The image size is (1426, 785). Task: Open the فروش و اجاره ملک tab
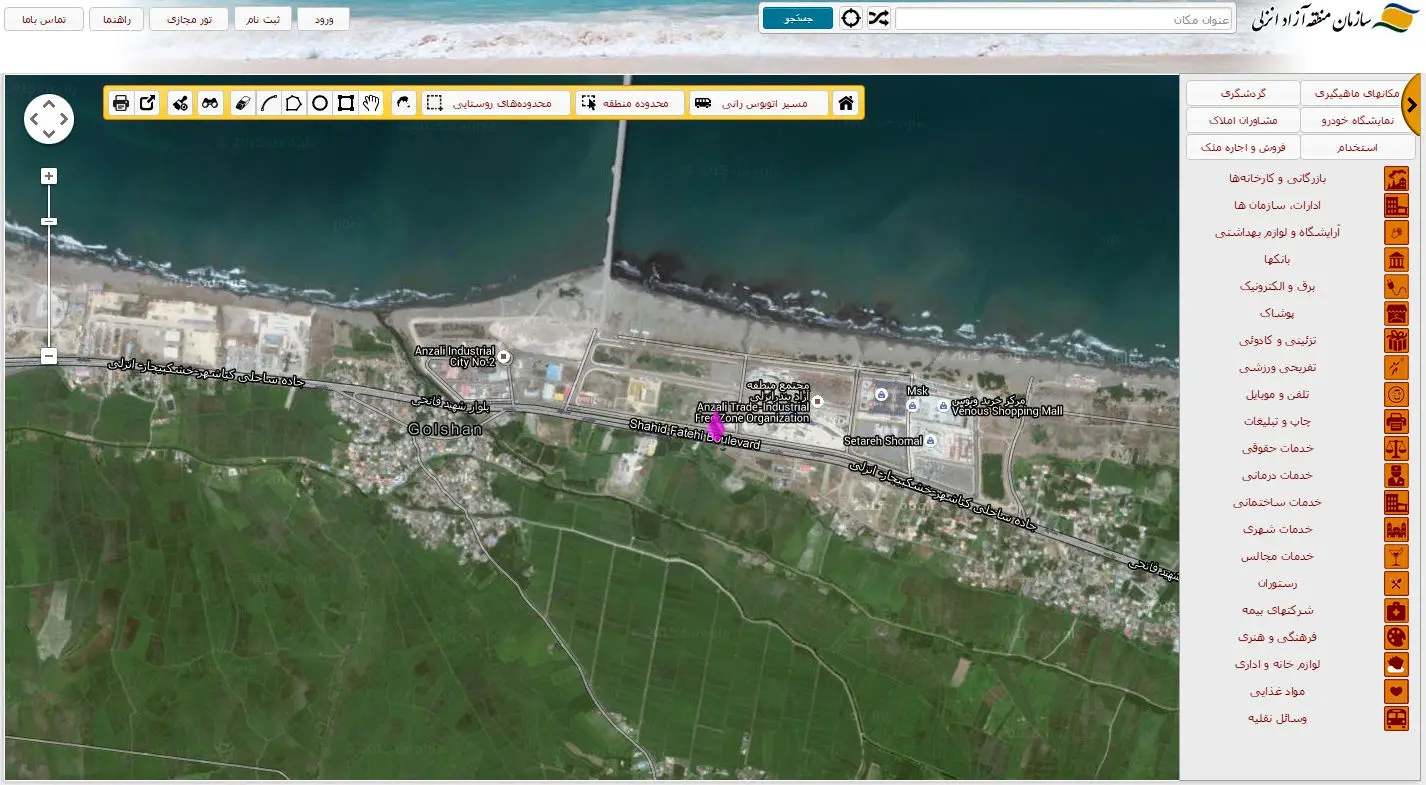click(1243, 147)
